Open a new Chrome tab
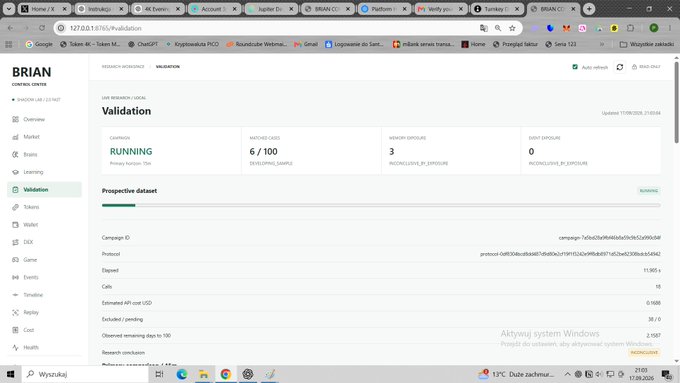This screenshot has width=680, height=383. tap(589, 9)
